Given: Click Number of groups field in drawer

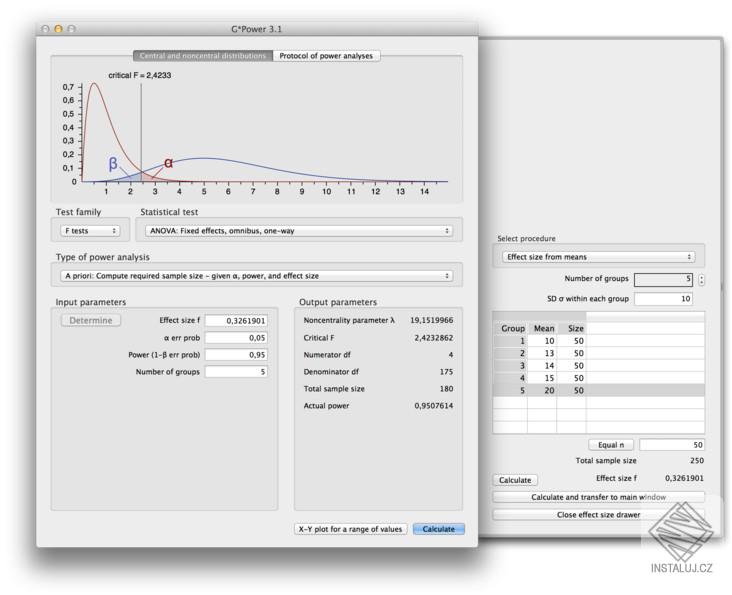Looking at the screenshot, I should [663, 279].
